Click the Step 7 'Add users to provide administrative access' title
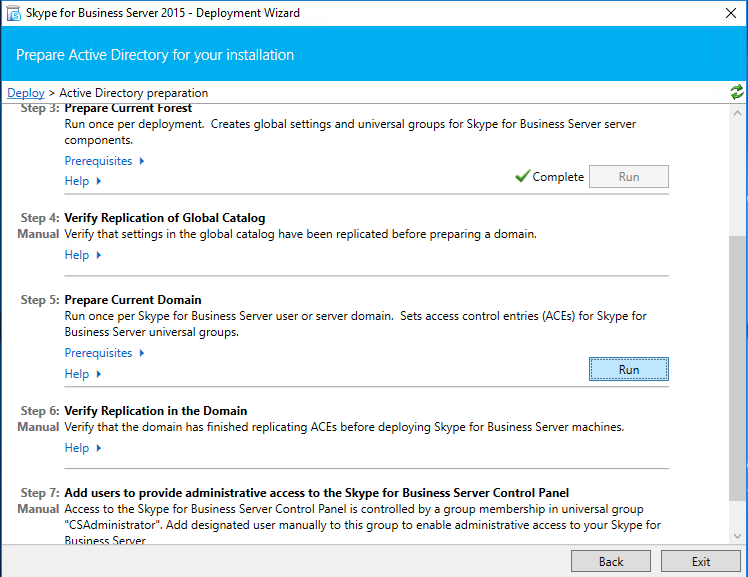 pyautogui.click(x=316, y=493)
